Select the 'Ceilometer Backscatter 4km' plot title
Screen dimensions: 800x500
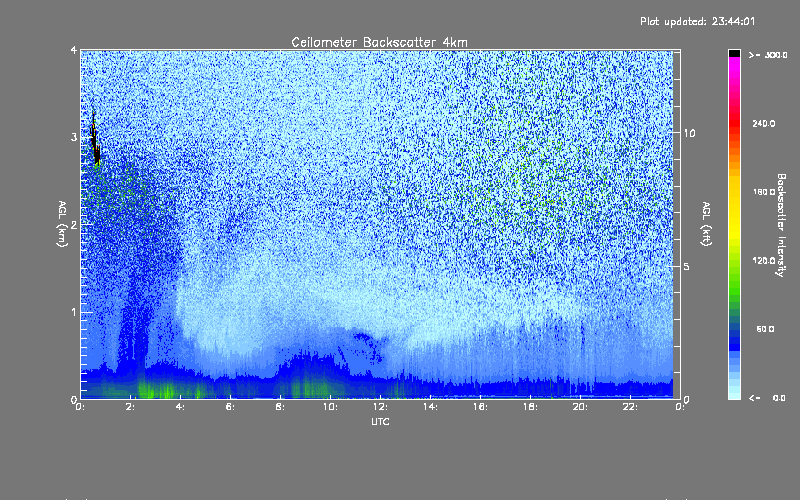[x=379, y=42]
